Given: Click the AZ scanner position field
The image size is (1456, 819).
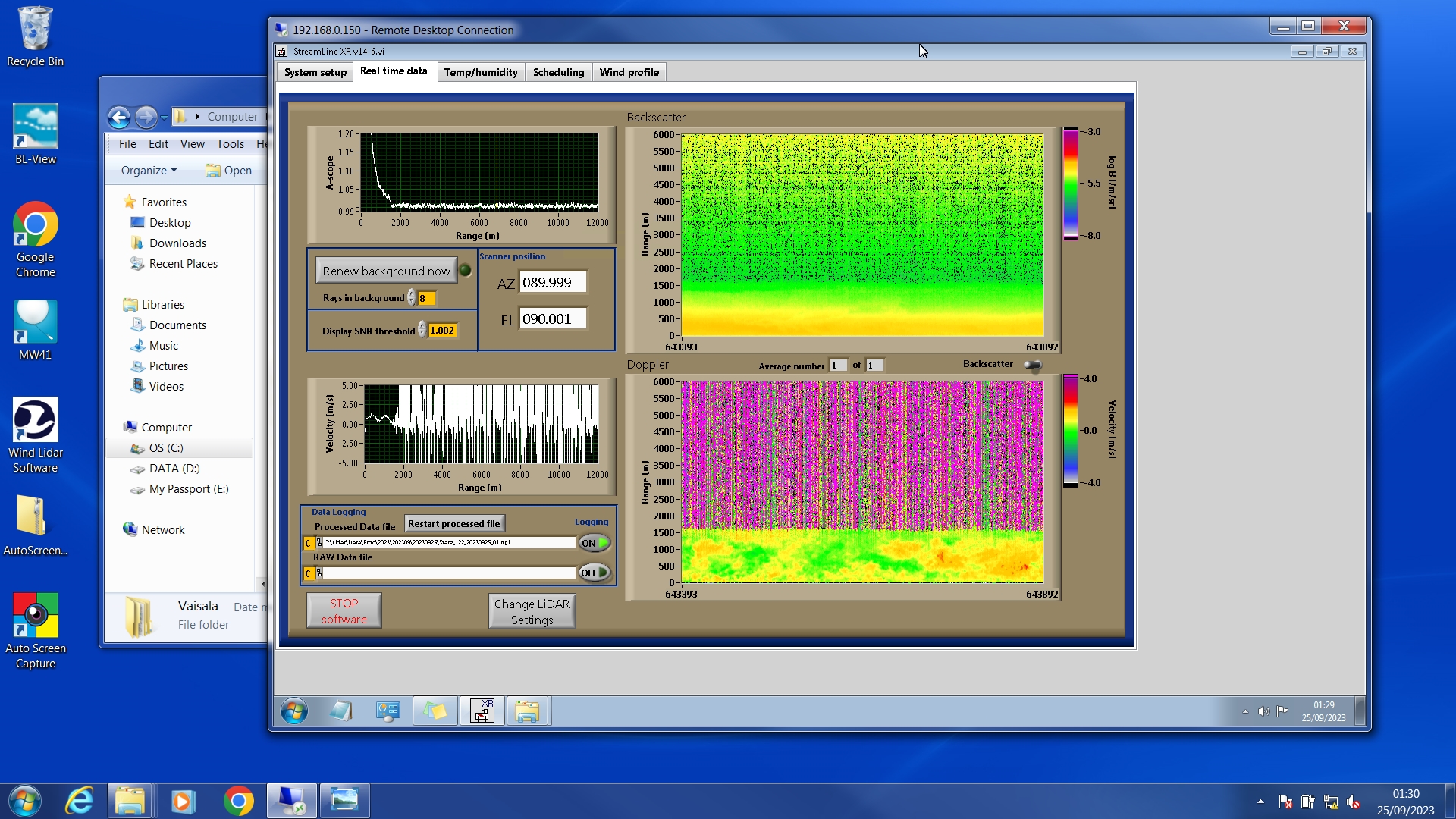Looking at the screenshot, I should 552,282.
